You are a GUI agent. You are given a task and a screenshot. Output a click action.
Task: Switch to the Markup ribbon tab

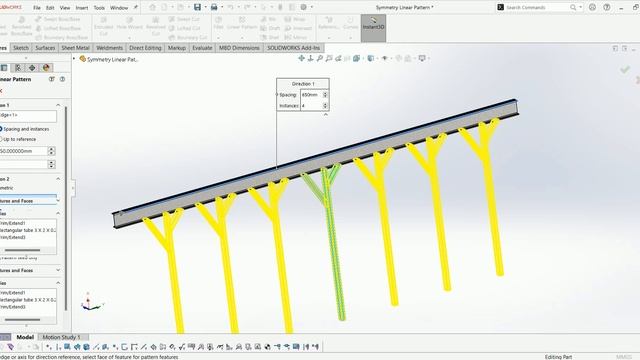pos(177,48)
